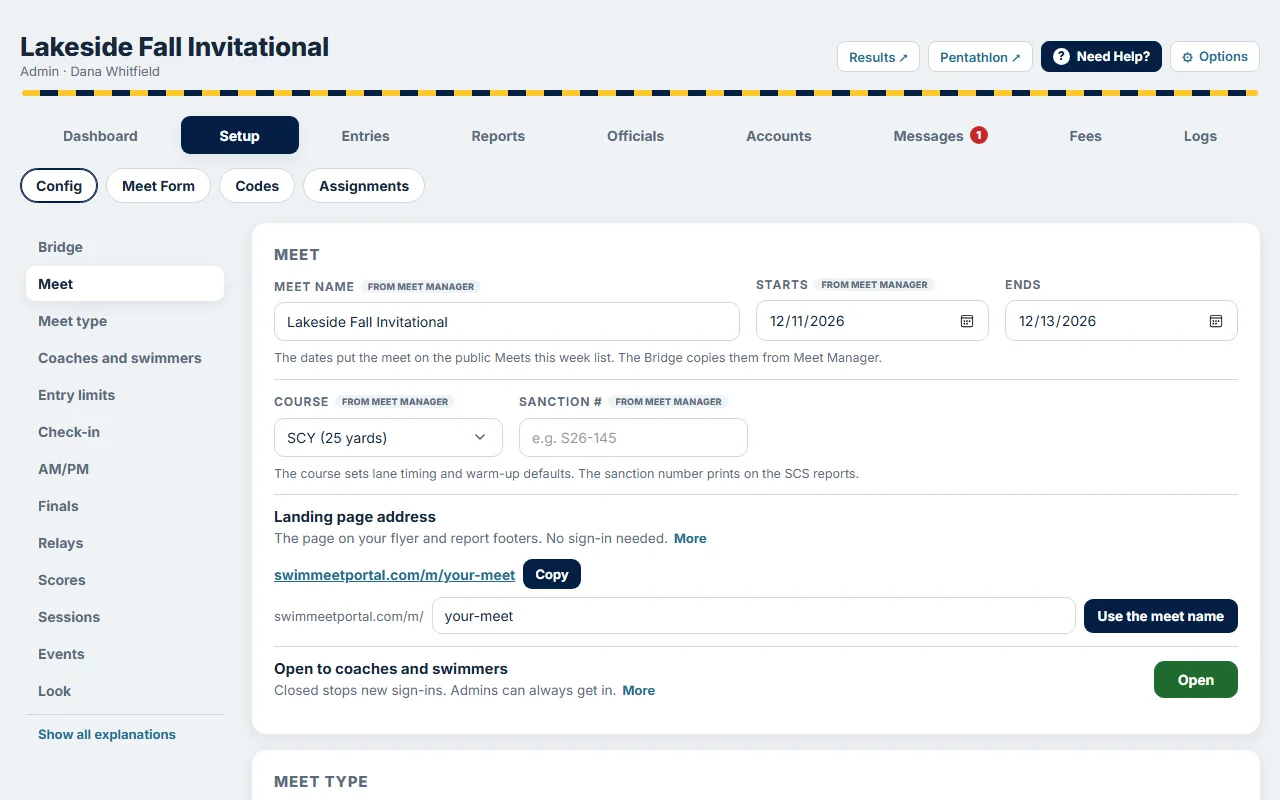The height and width of the screenshot is (800, 1280).
Task: Open Messages tab with unread badge
Action: [x=940, y=136]
